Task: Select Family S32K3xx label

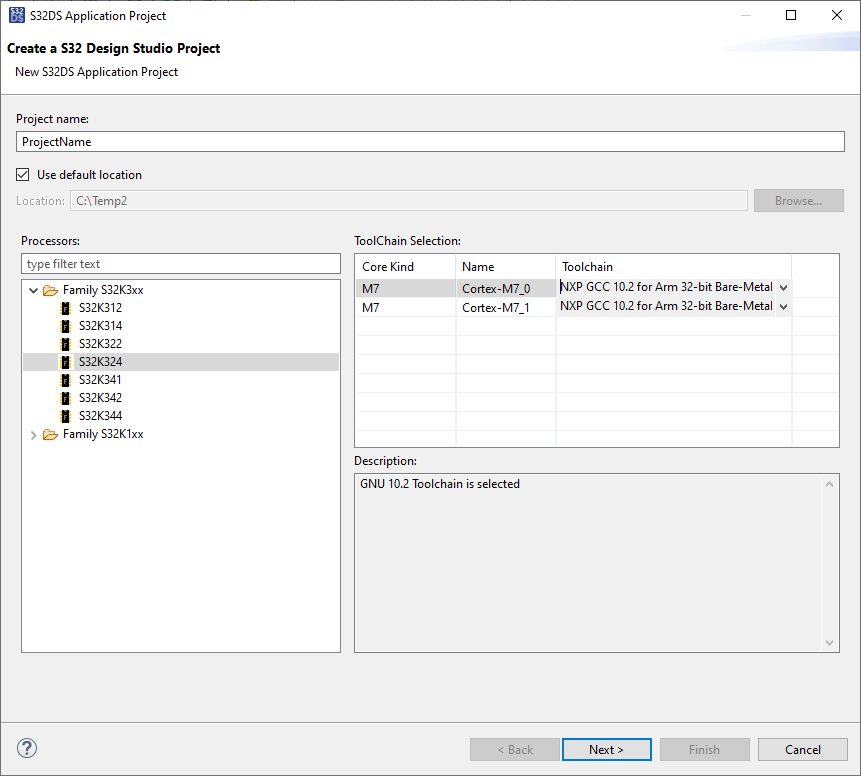Action: 103,290
